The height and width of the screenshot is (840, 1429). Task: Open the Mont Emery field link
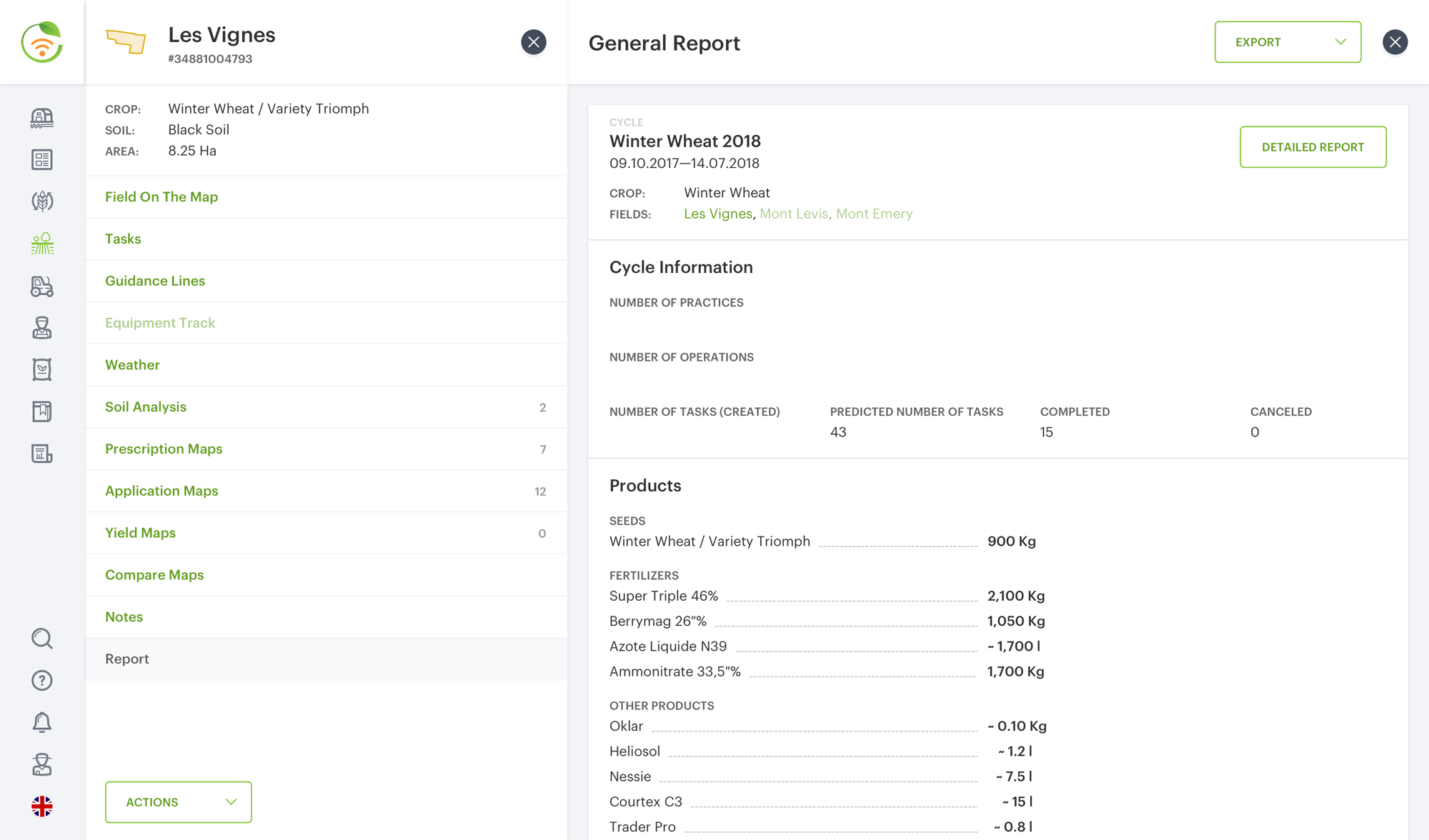(x=874, y=214)
